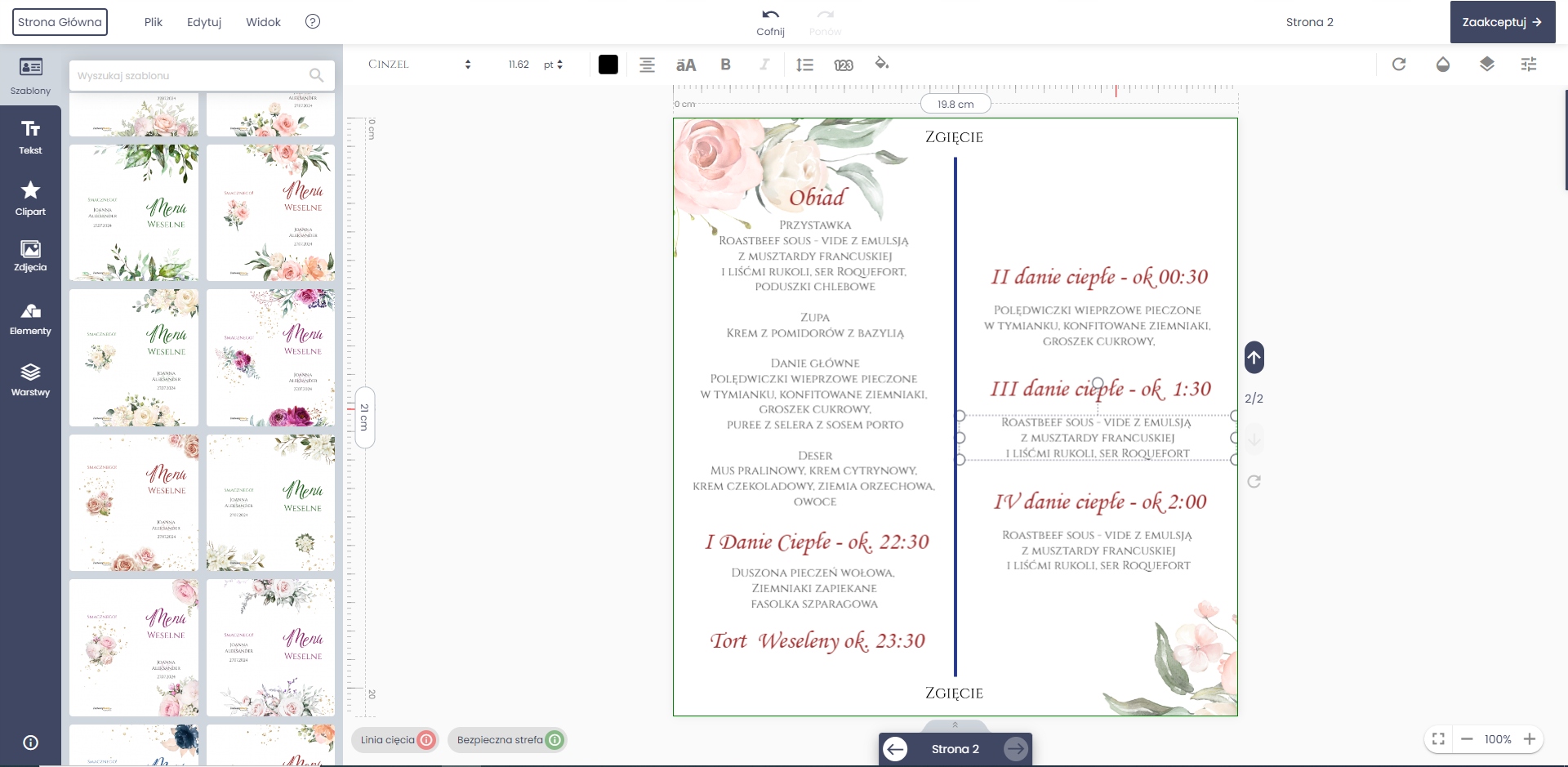Click the Zaakceptuj button
The width and height of the screenshot is (1568, 767).
tap(1502, 22)
